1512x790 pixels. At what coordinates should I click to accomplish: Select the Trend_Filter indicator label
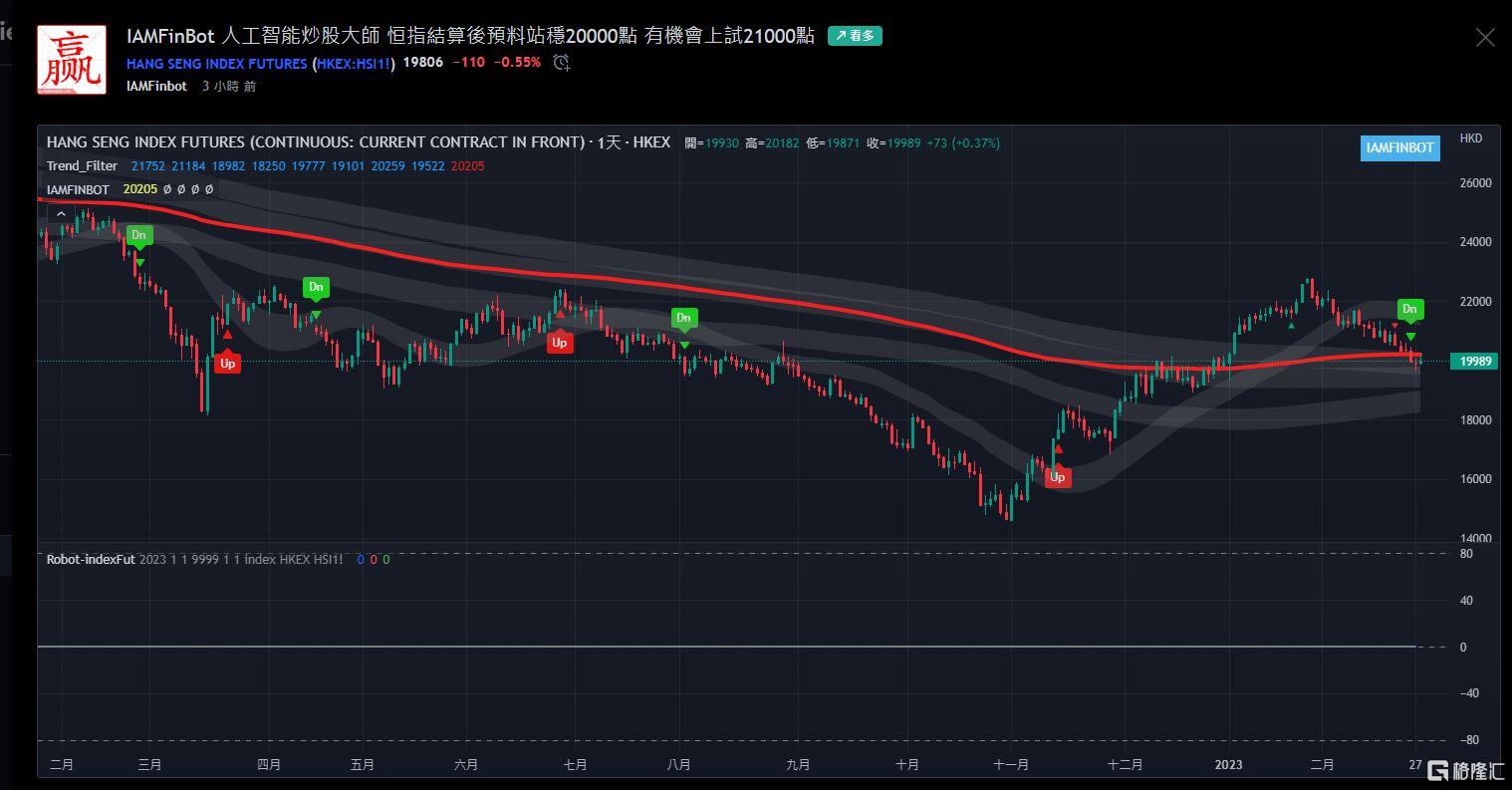82,166
